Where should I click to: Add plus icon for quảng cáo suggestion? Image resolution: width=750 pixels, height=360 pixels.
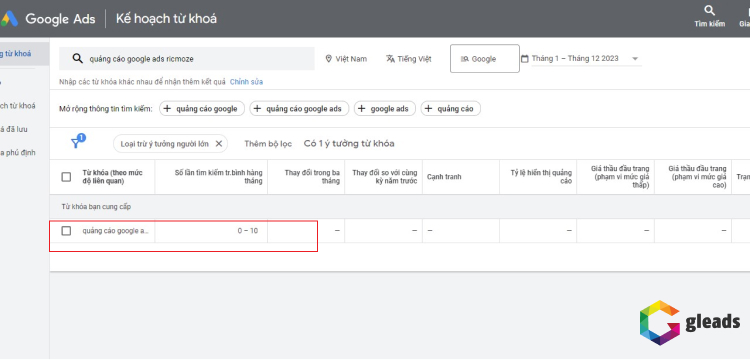(429, 109)
